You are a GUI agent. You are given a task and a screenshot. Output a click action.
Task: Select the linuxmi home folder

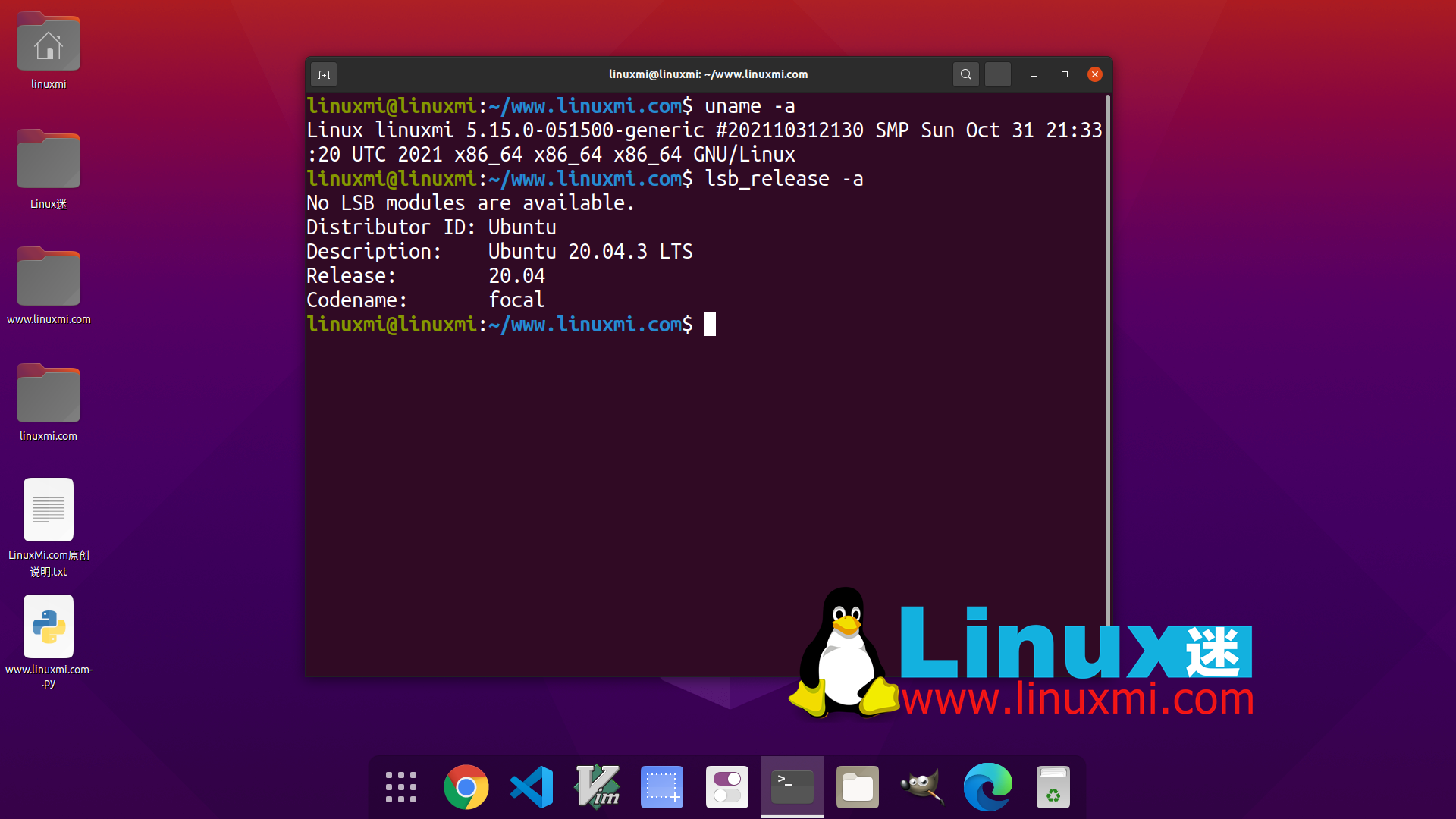click(x=49, y=45)
